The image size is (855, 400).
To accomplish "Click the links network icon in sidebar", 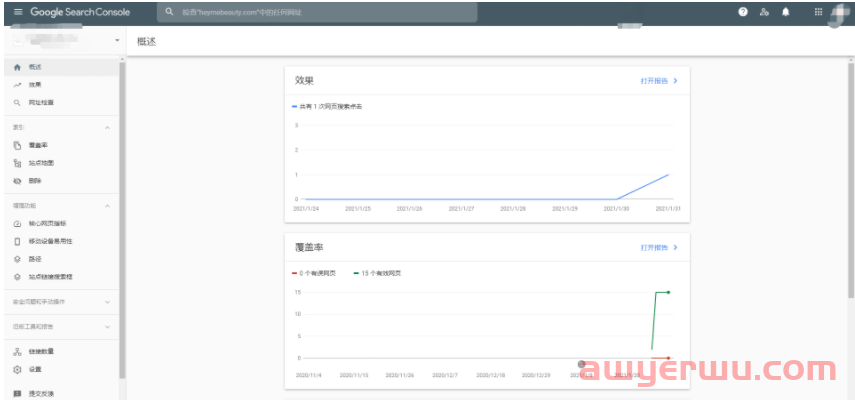I will point(17,351).
